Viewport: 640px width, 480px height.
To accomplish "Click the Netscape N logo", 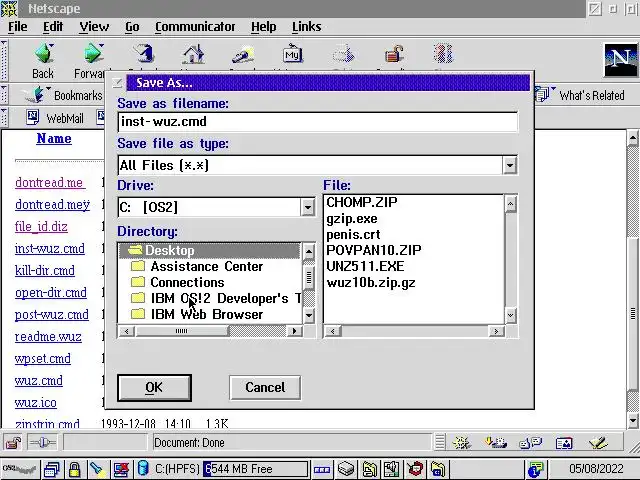I will (621, 60).
